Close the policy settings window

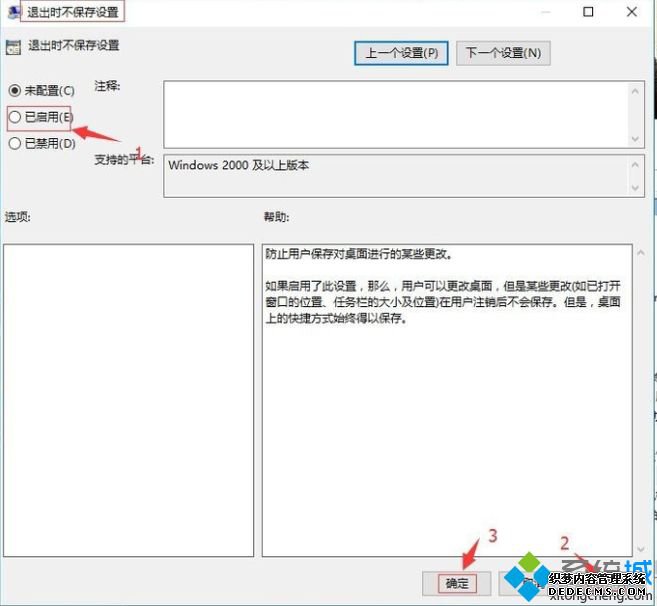[632, 12]
